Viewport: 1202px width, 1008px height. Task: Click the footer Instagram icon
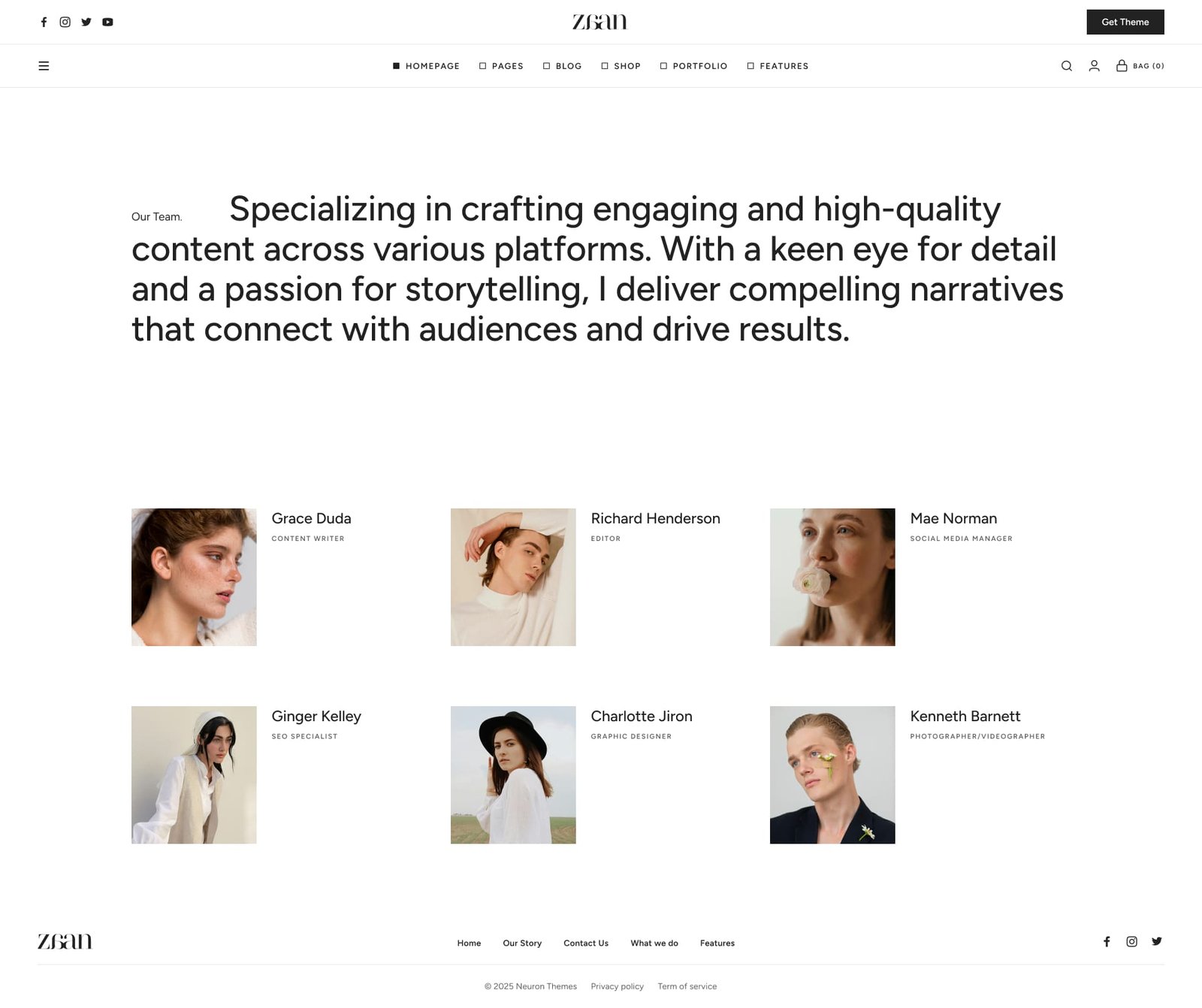[1131, 941]
